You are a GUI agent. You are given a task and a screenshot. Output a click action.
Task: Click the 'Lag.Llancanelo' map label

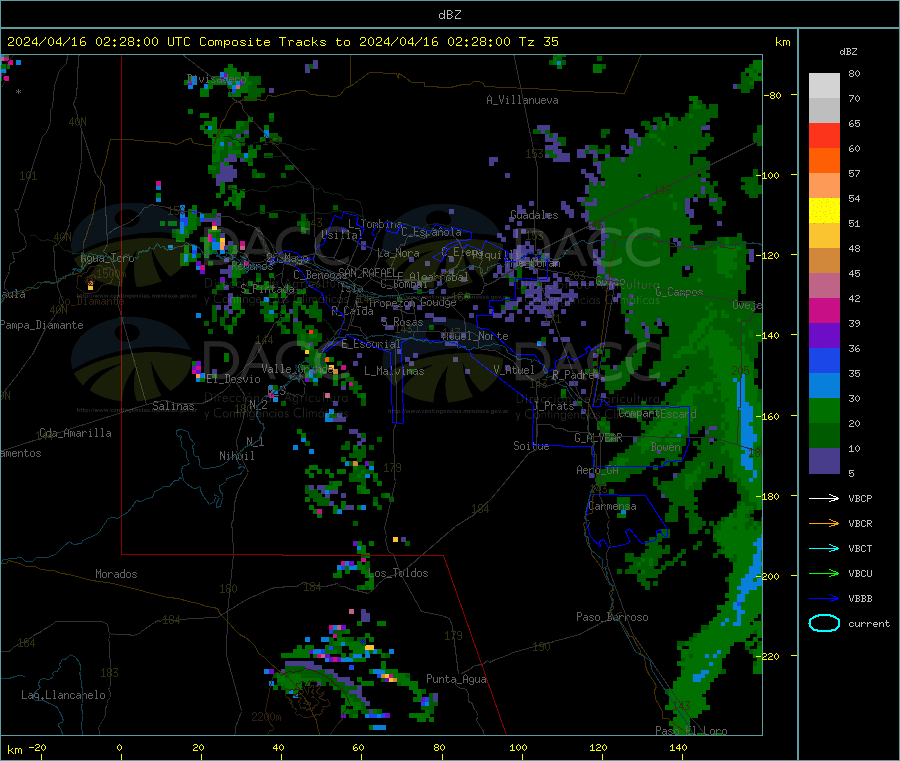pos(64,695)
